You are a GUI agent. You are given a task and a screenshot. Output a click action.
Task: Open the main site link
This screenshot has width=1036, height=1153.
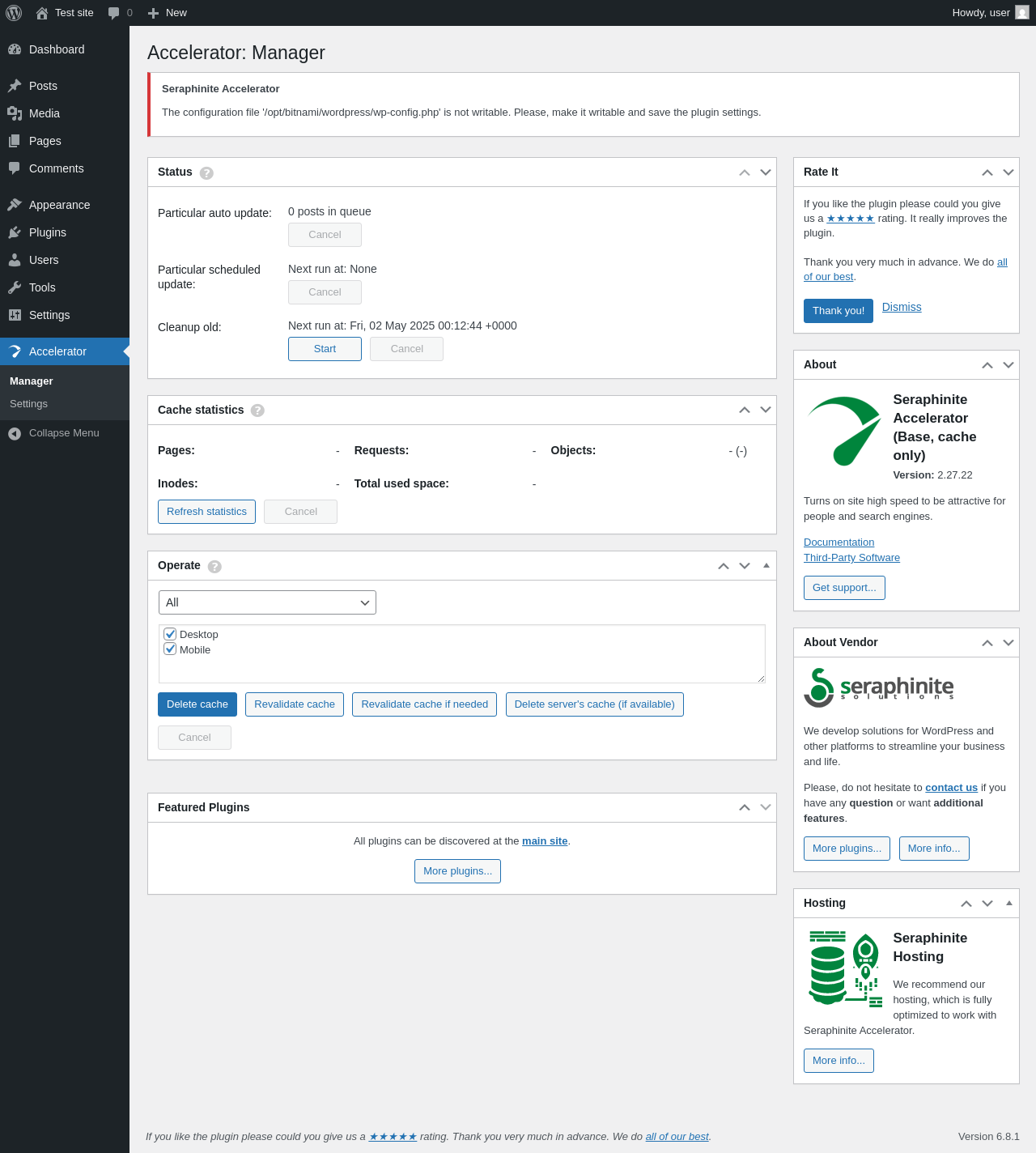(545, 841)
